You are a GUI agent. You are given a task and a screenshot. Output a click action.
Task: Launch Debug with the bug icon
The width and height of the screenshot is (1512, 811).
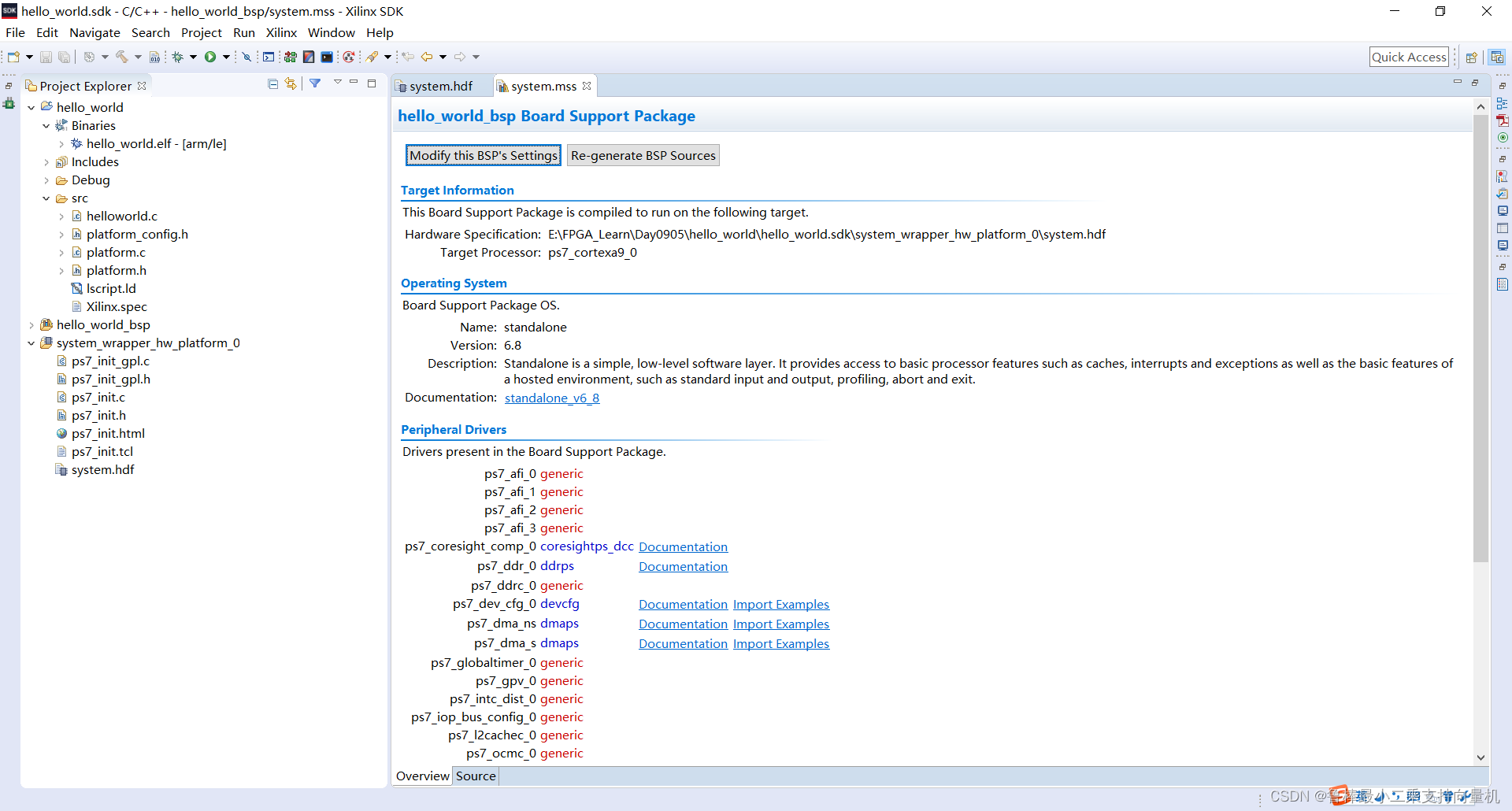178,57
